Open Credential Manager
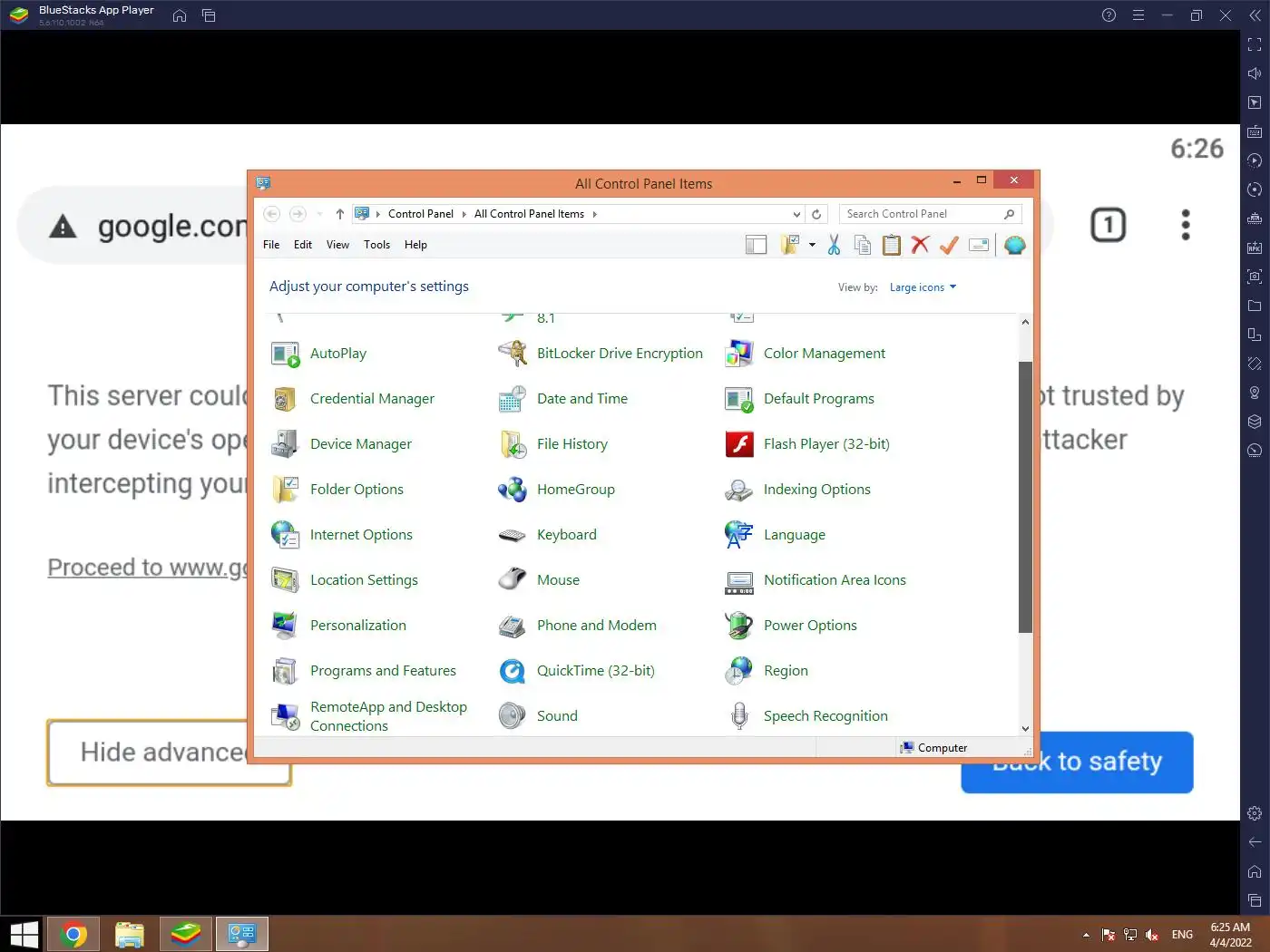This screenshot has height=952, width=1270. (x=353, y=399)
